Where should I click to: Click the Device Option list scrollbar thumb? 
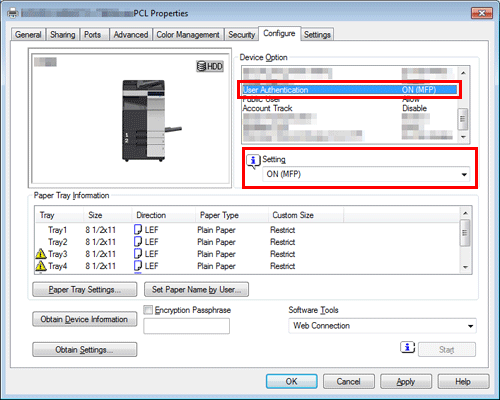(x=463, y=119)
